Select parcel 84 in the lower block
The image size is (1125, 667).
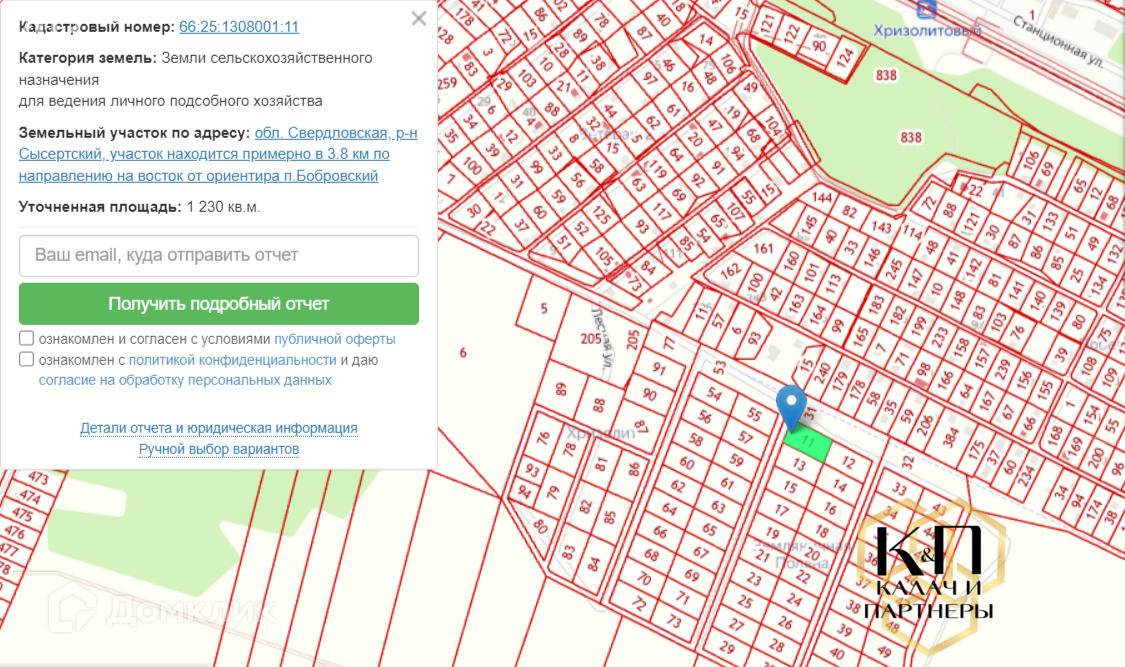(593, 564)
